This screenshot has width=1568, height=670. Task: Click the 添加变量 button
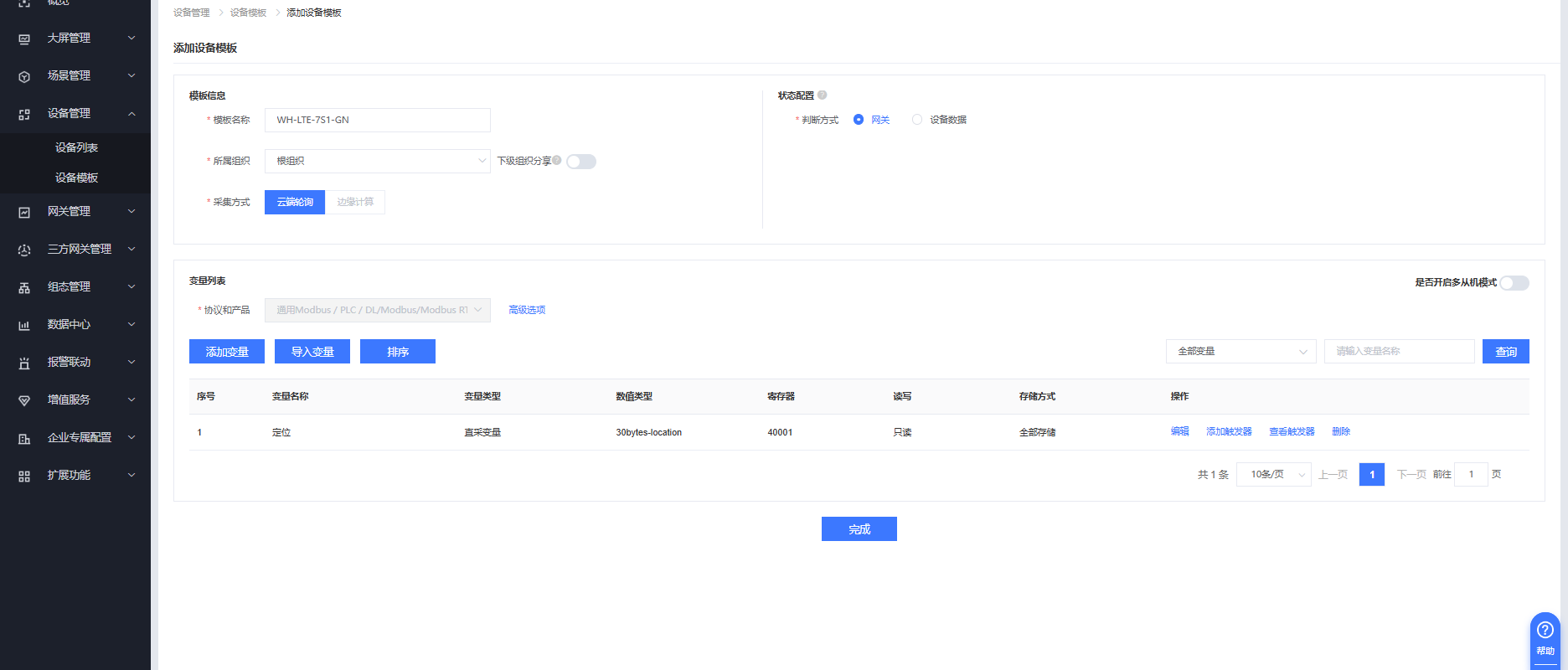pyautogui.click(x=227, y=352)
